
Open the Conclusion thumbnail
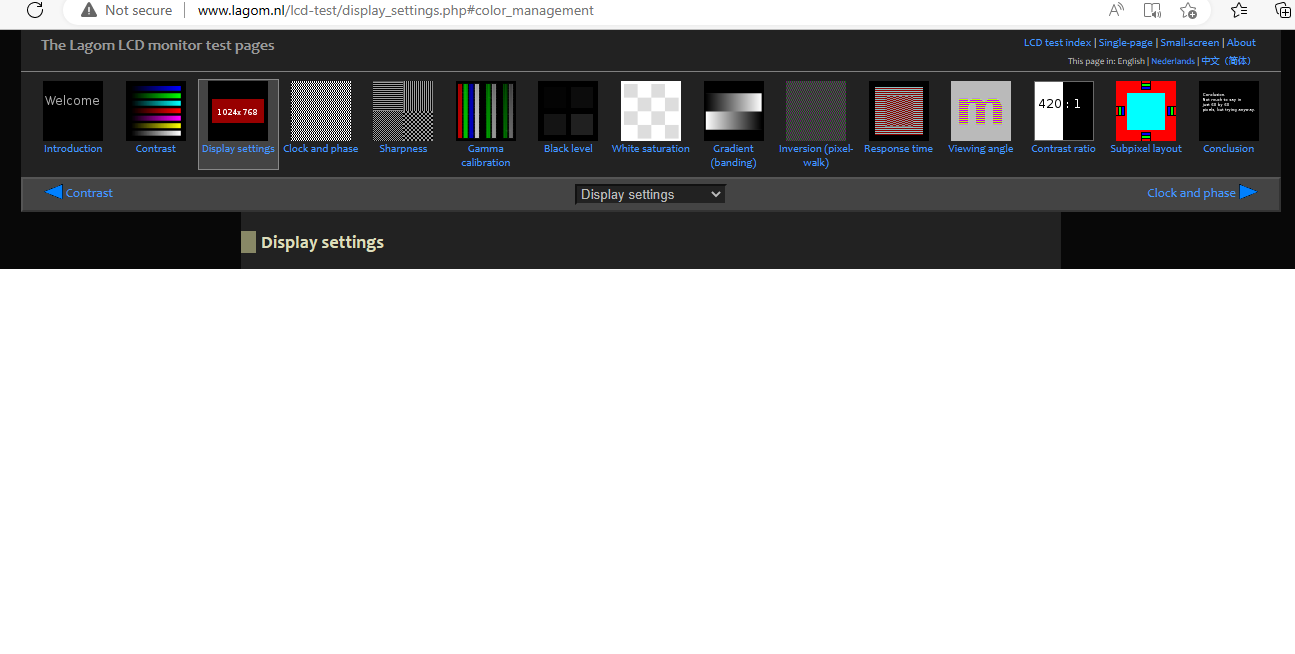pos(1229,111)
